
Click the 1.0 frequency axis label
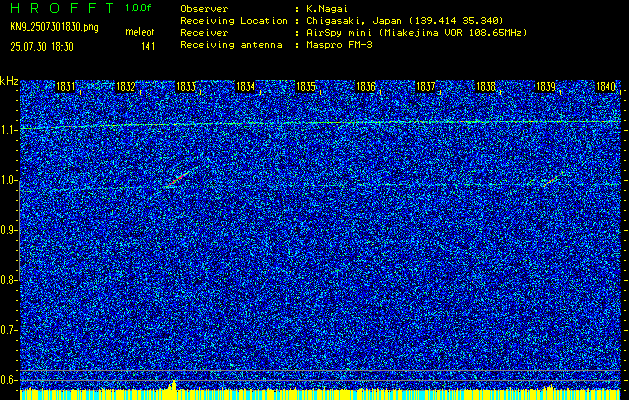tap(8, 180)
